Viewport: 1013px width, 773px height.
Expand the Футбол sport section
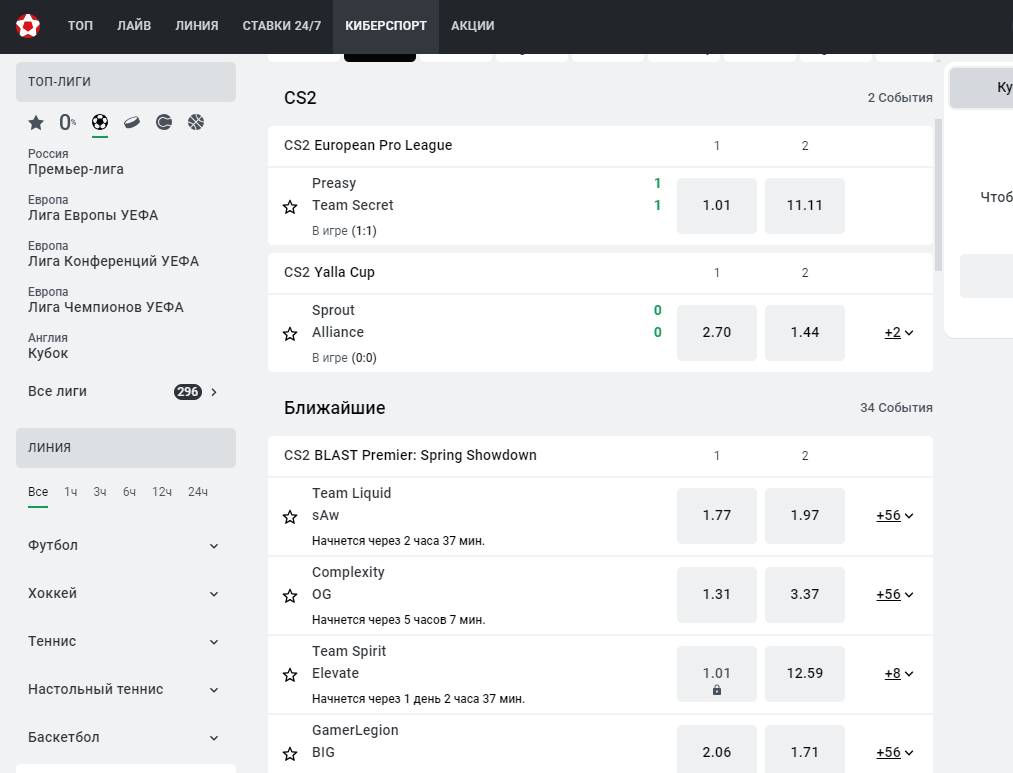(125, 546)
